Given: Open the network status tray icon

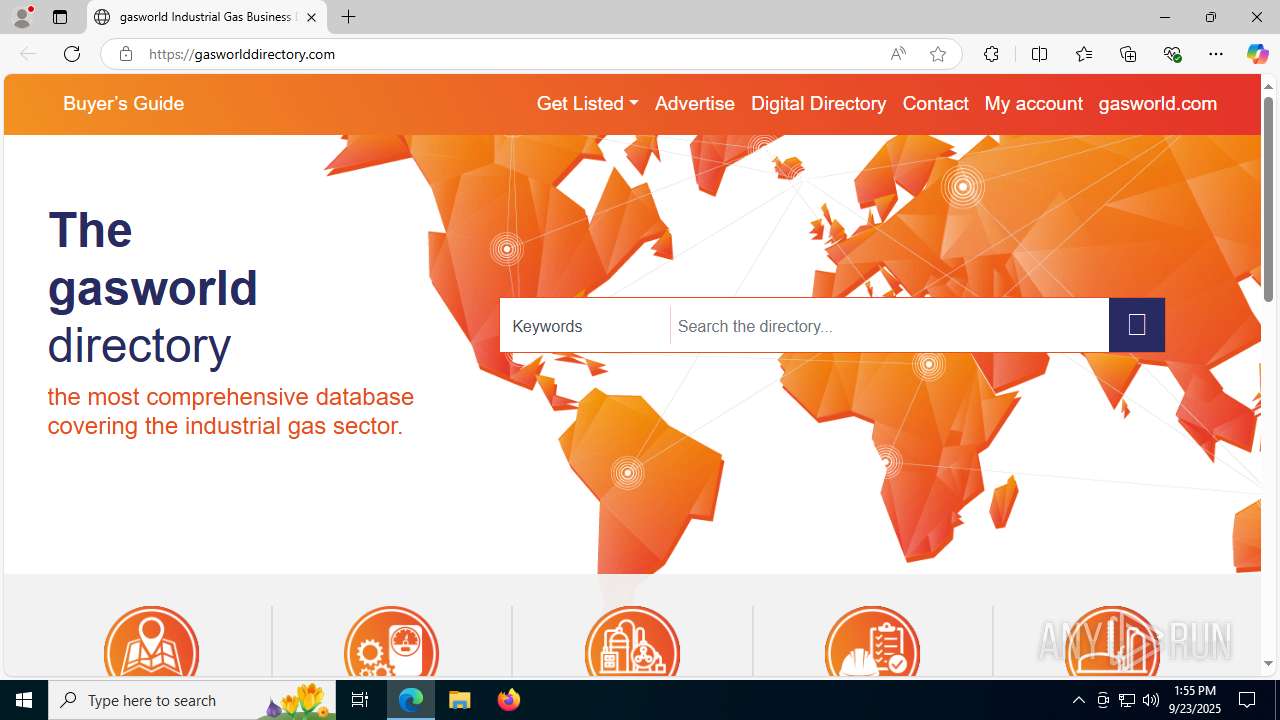Looking at the screenshot, I should pyautogui.click(x=1127, y=700).
